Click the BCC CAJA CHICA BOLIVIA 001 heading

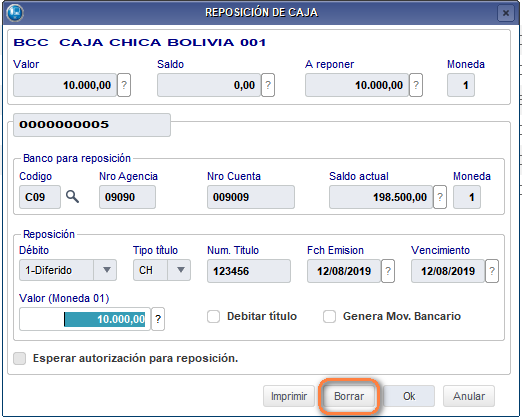(140, 43)
